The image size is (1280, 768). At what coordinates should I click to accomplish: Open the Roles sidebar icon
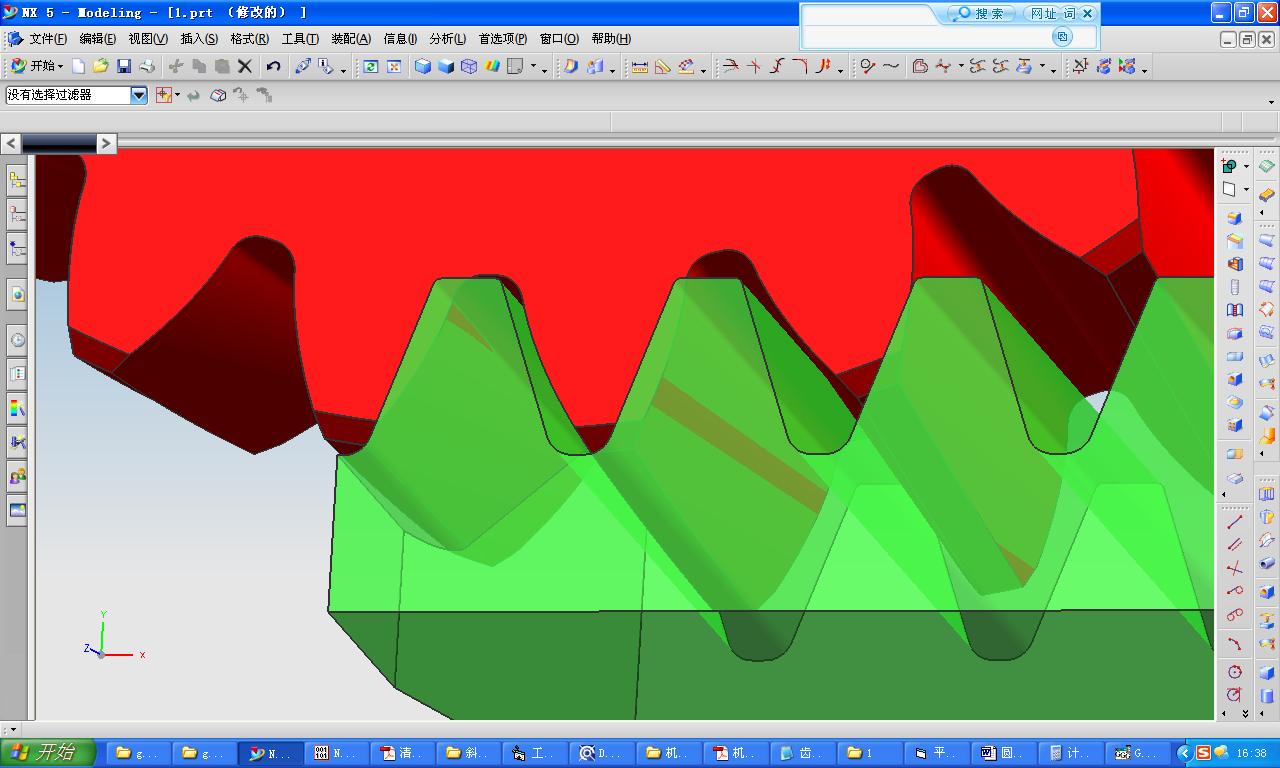tap(17, 476)
